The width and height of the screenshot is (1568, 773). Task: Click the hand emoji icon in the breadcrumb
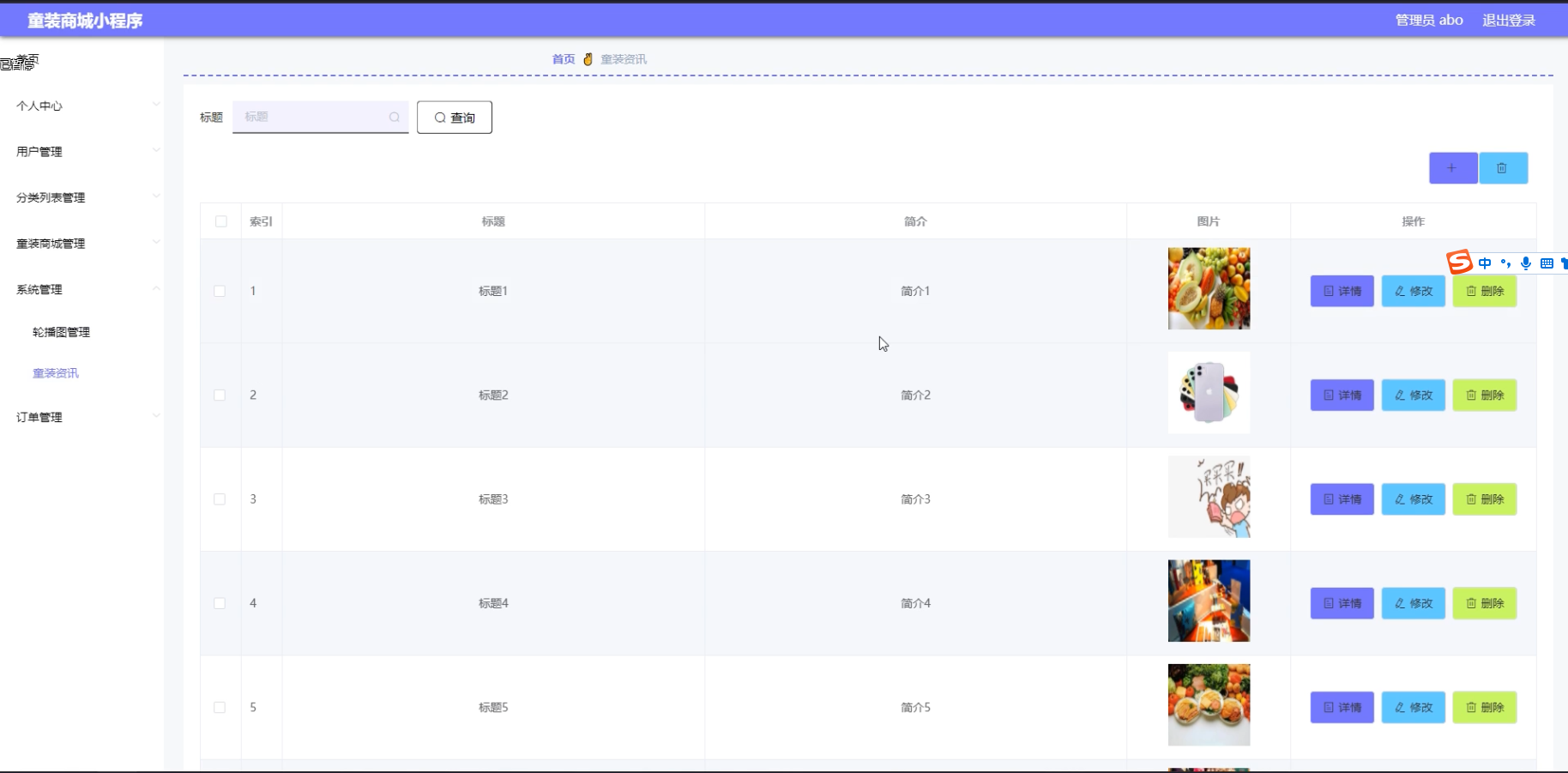(x=588, y=59)
